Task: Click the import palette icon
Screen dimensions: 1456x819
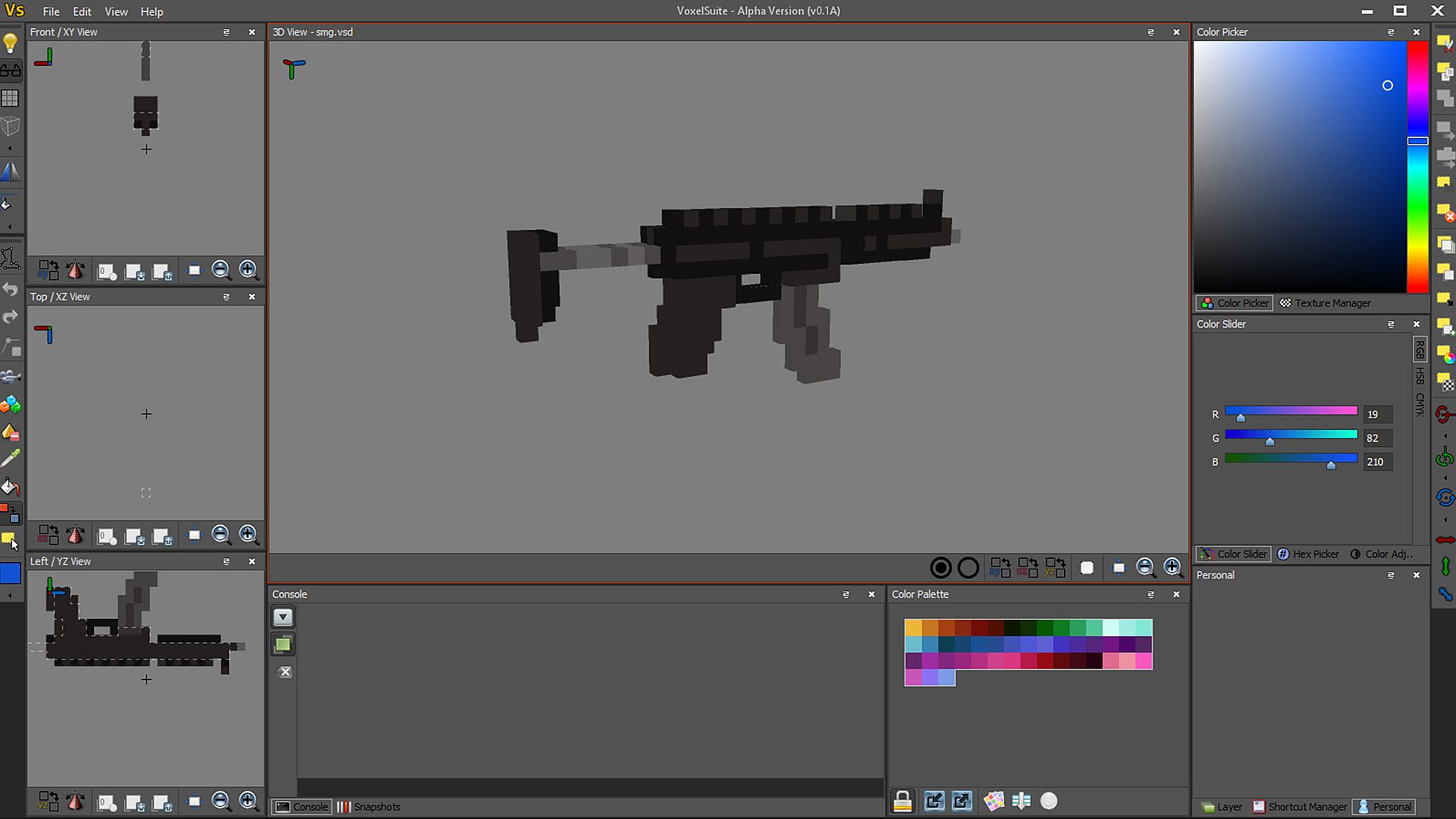Action: 934,801
